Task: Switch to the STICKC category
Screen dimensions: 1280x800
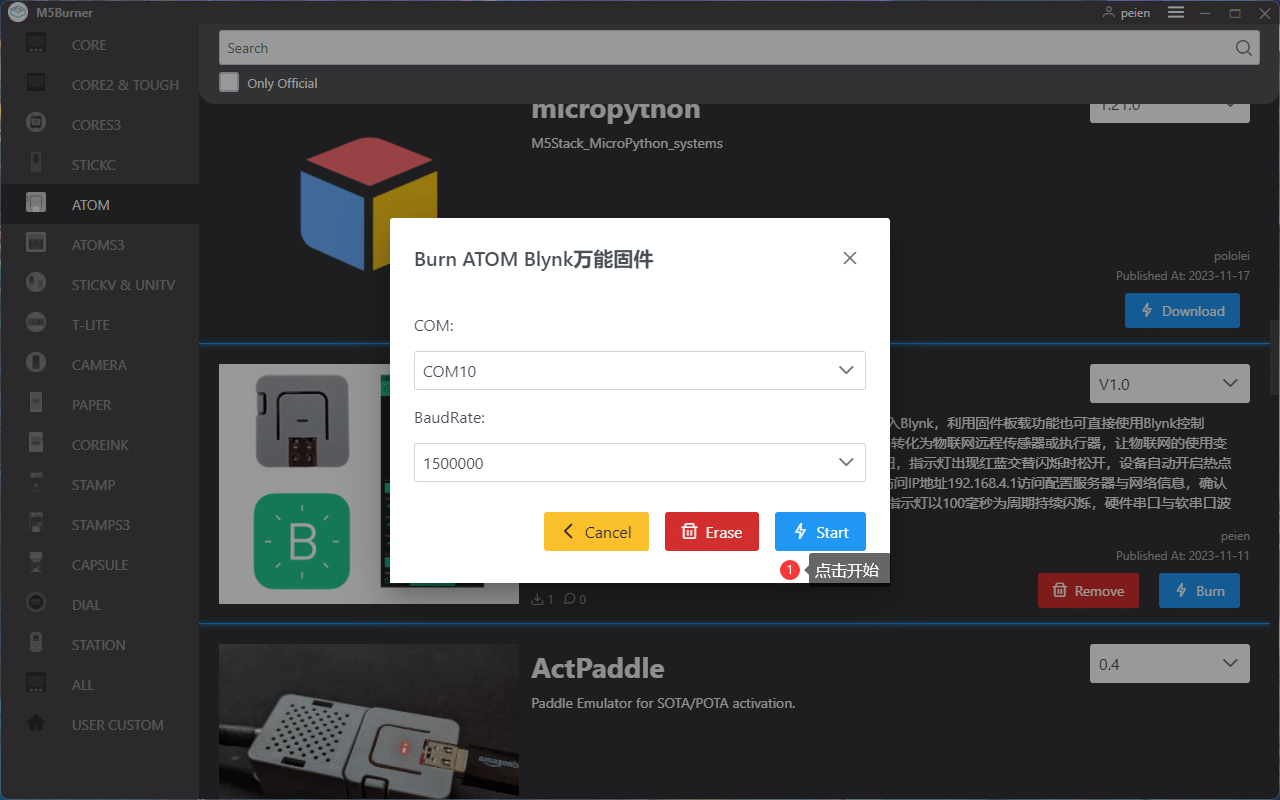Action: (x=99, y=164)
